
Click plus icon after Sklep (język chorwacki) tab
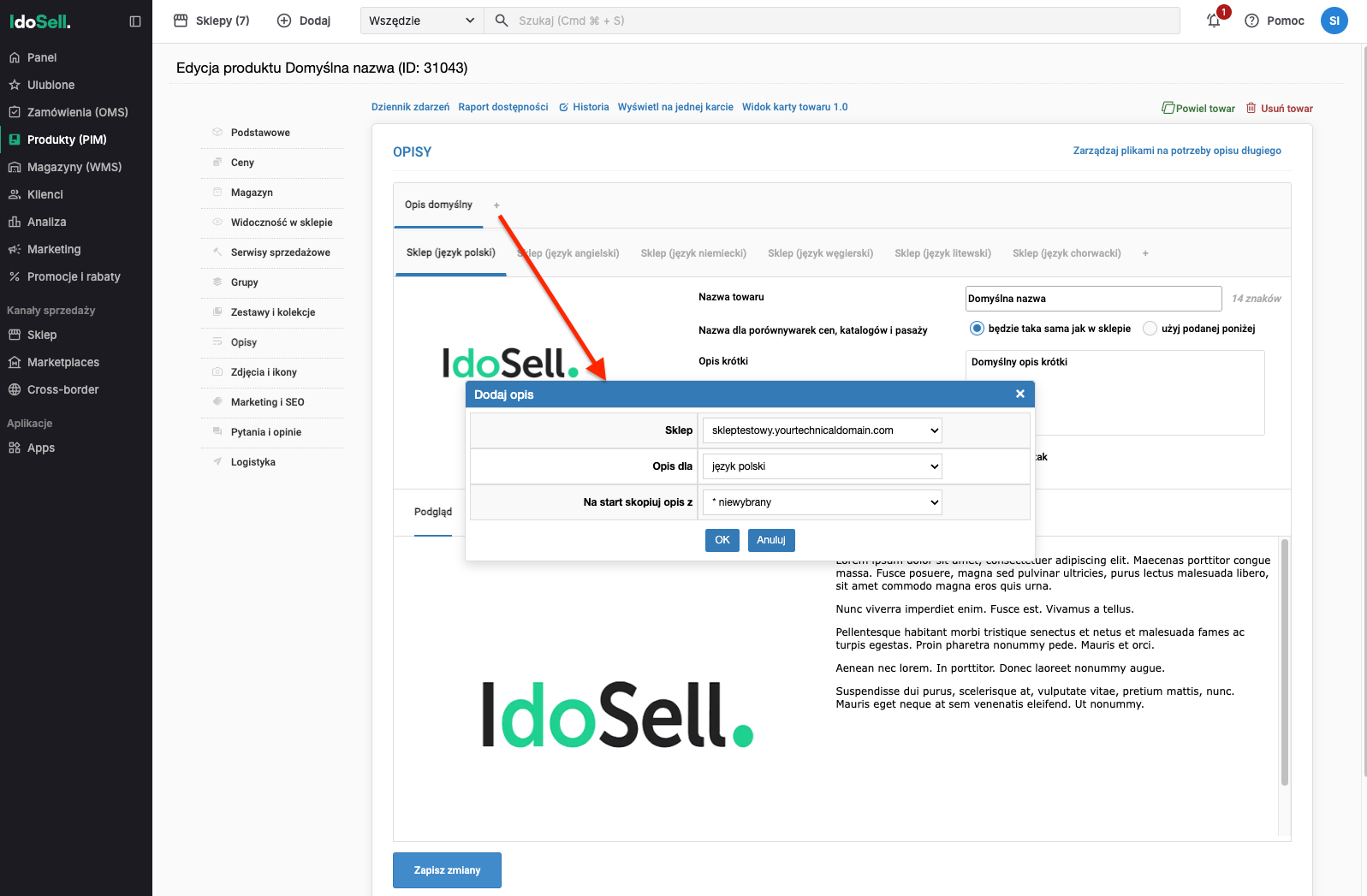(1145, 253)
